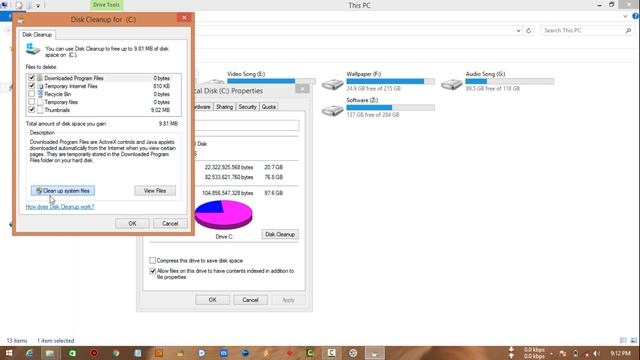Click the white C app taskbar icon
Image resolution: width=640 pixels, height=360 pixels.
pos(331,353)
